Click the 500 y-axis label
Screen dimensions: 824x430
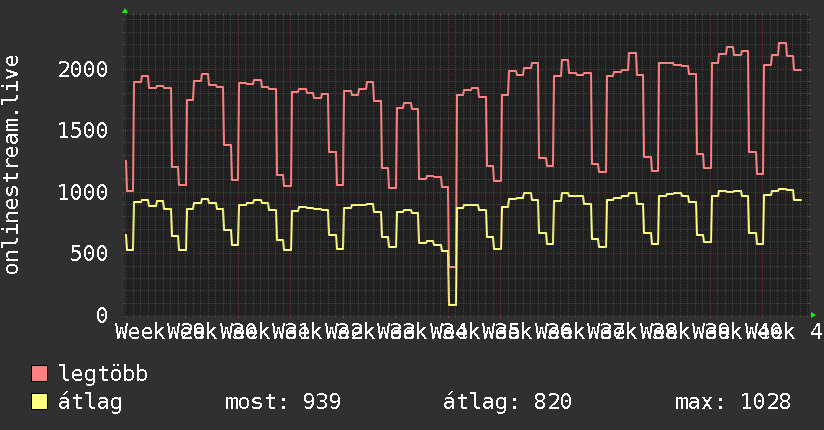coord(89,253)
